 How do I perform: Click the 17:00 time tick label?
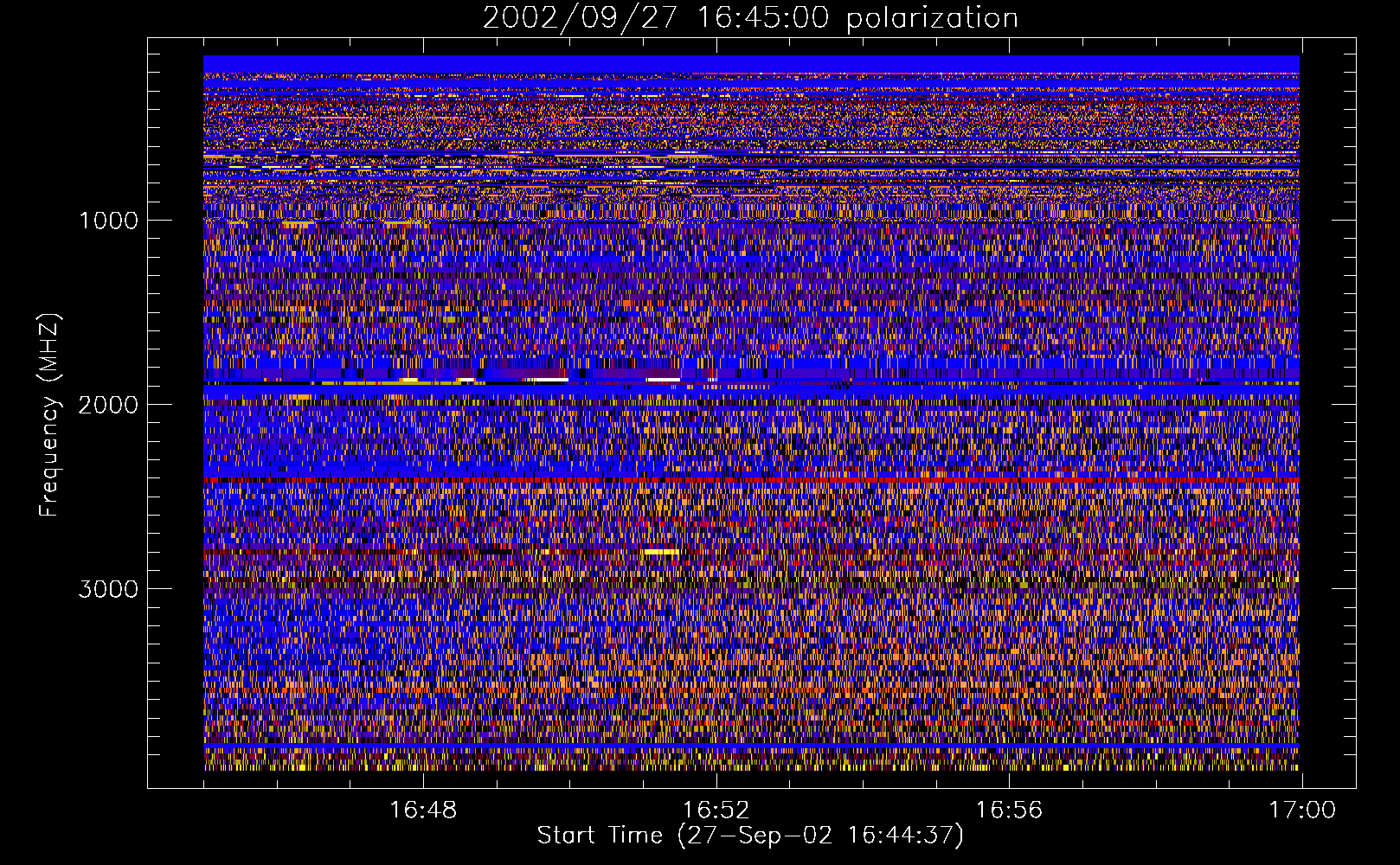tap(1302, 811)
